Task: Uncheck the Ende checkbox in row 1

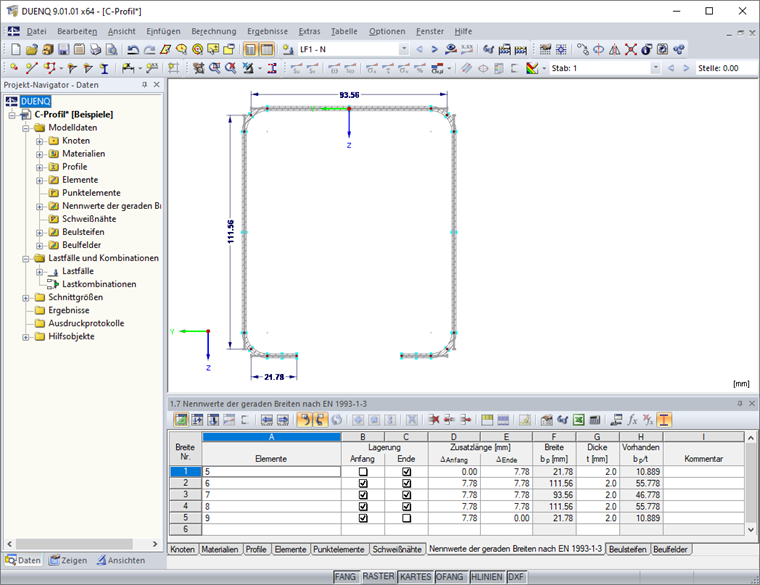Action: 406,472
